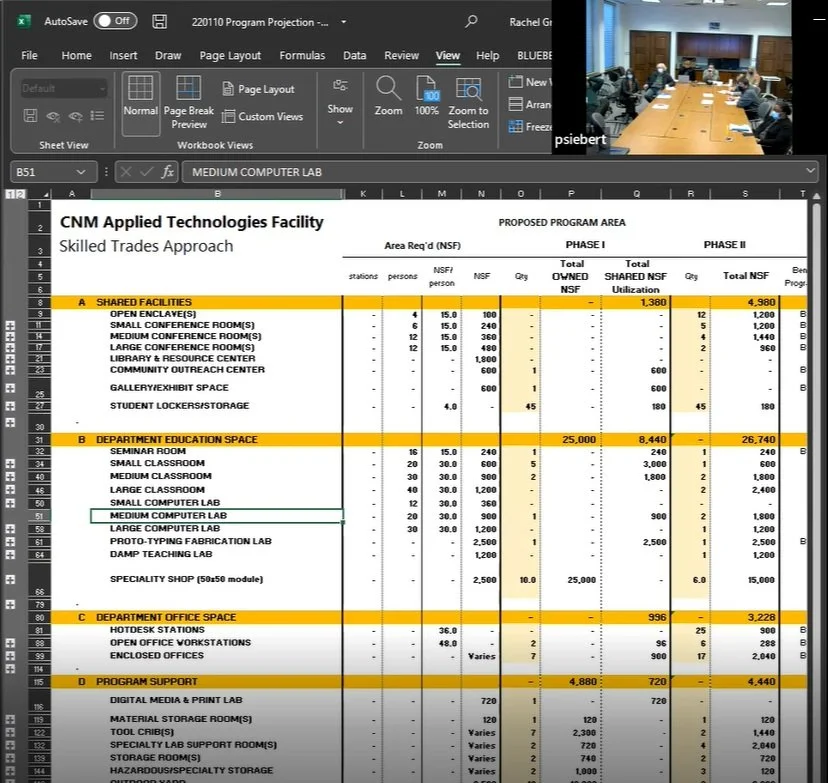Select column B header

(x=217, y=194)
